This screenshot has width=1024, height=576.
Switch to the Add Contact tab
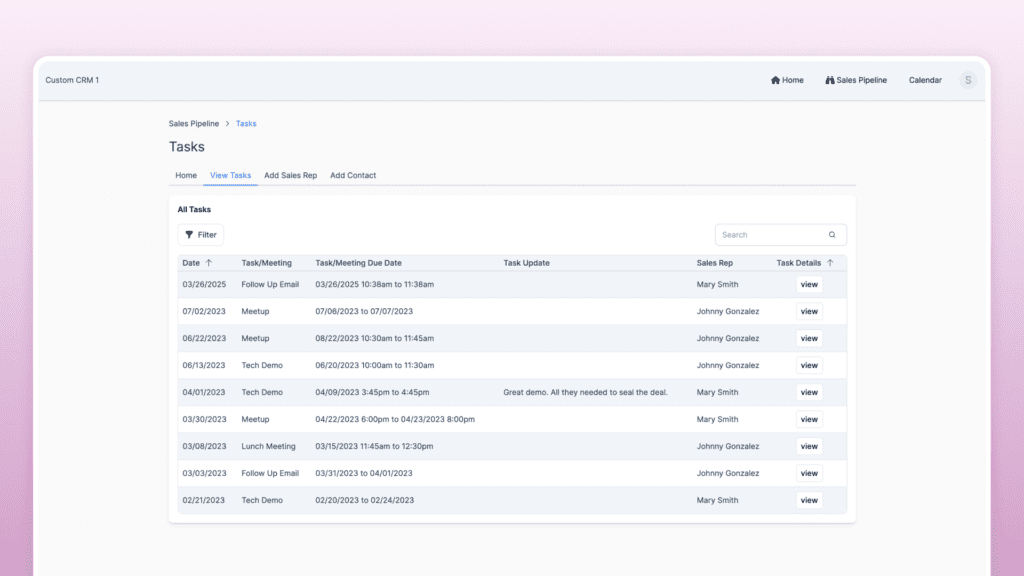pyautogui.click(x=353, y=175)
